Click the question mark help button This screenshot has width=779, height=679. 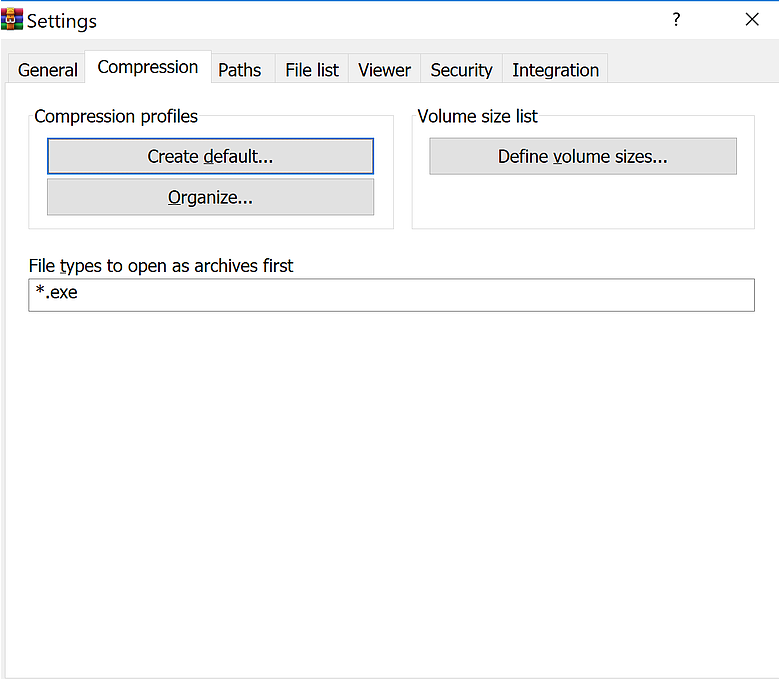(676, 19)
